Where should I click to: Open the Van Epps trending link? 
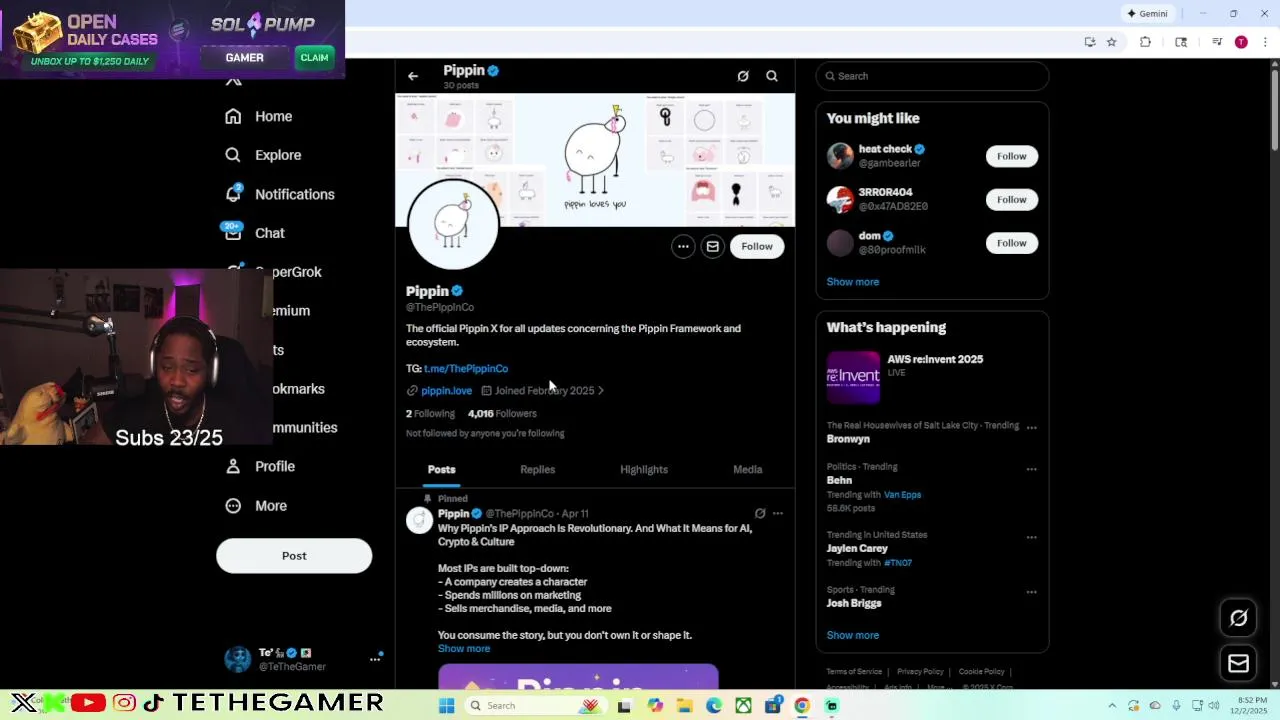[902, 494]
